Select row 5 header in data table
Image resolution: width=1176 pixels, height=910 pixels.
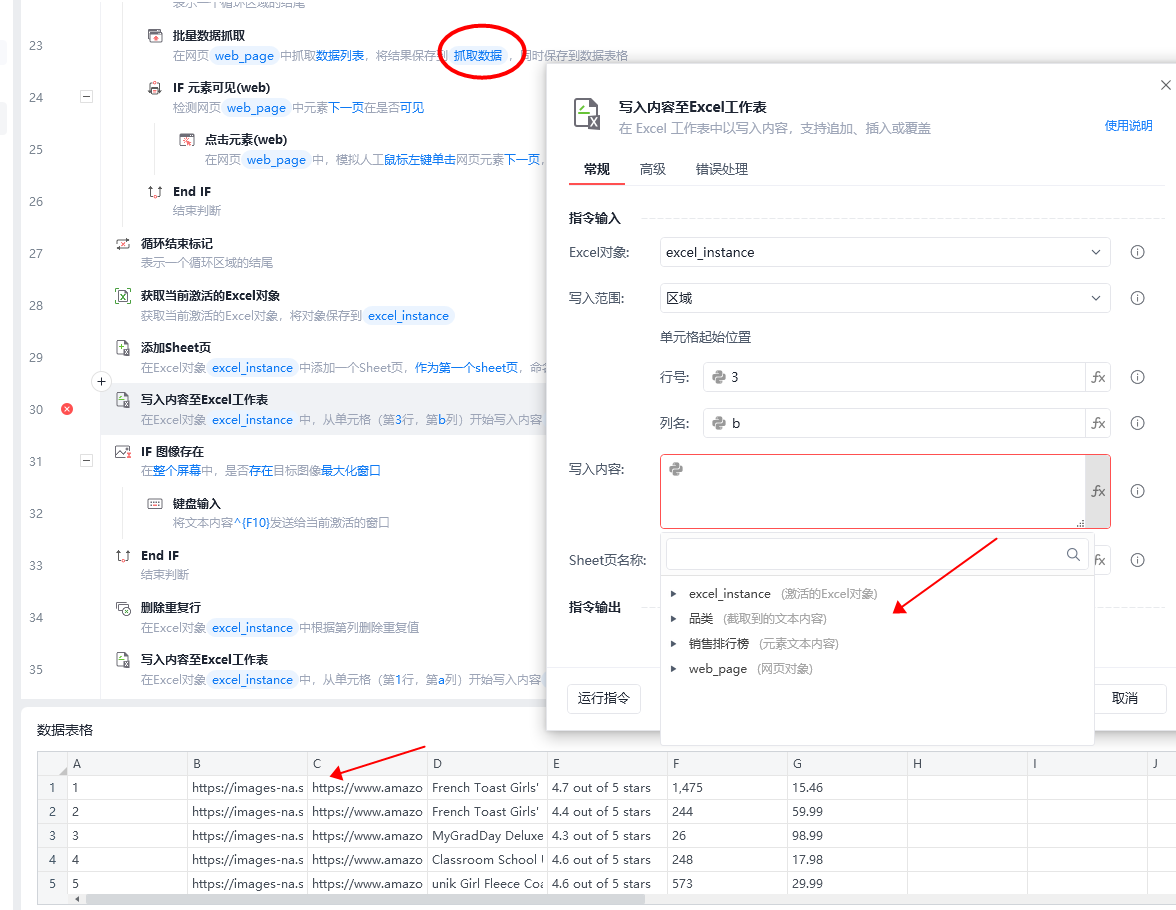pyautogui.click(x=52, y=884)
